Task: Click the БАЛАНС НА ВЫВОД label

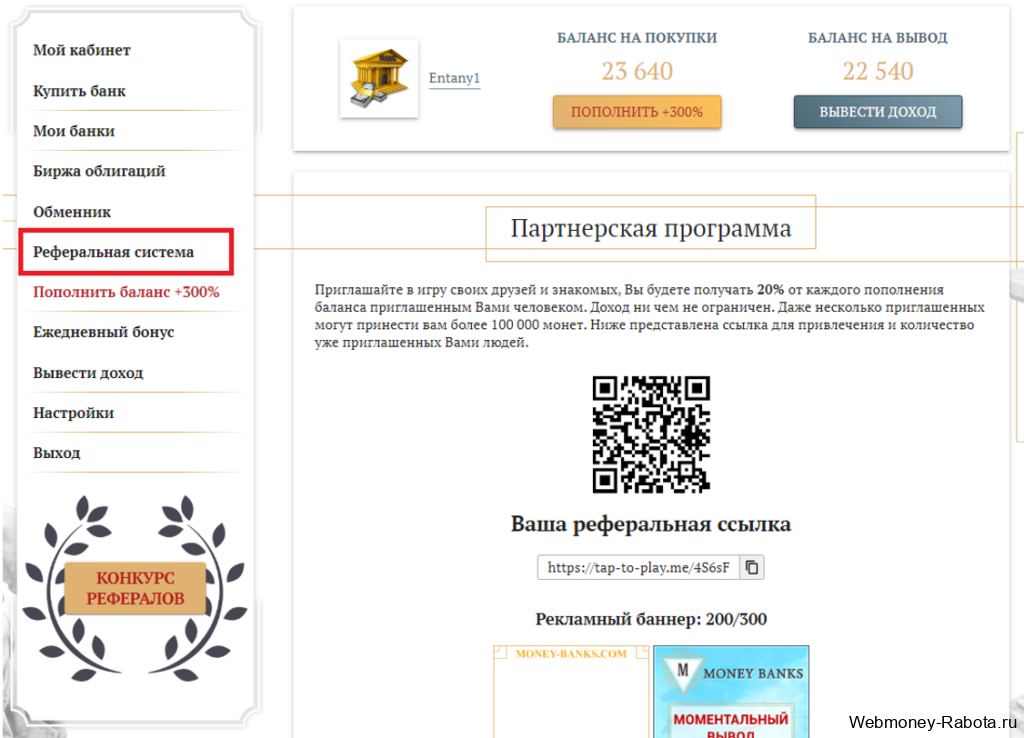Action: tap(878, 38)
